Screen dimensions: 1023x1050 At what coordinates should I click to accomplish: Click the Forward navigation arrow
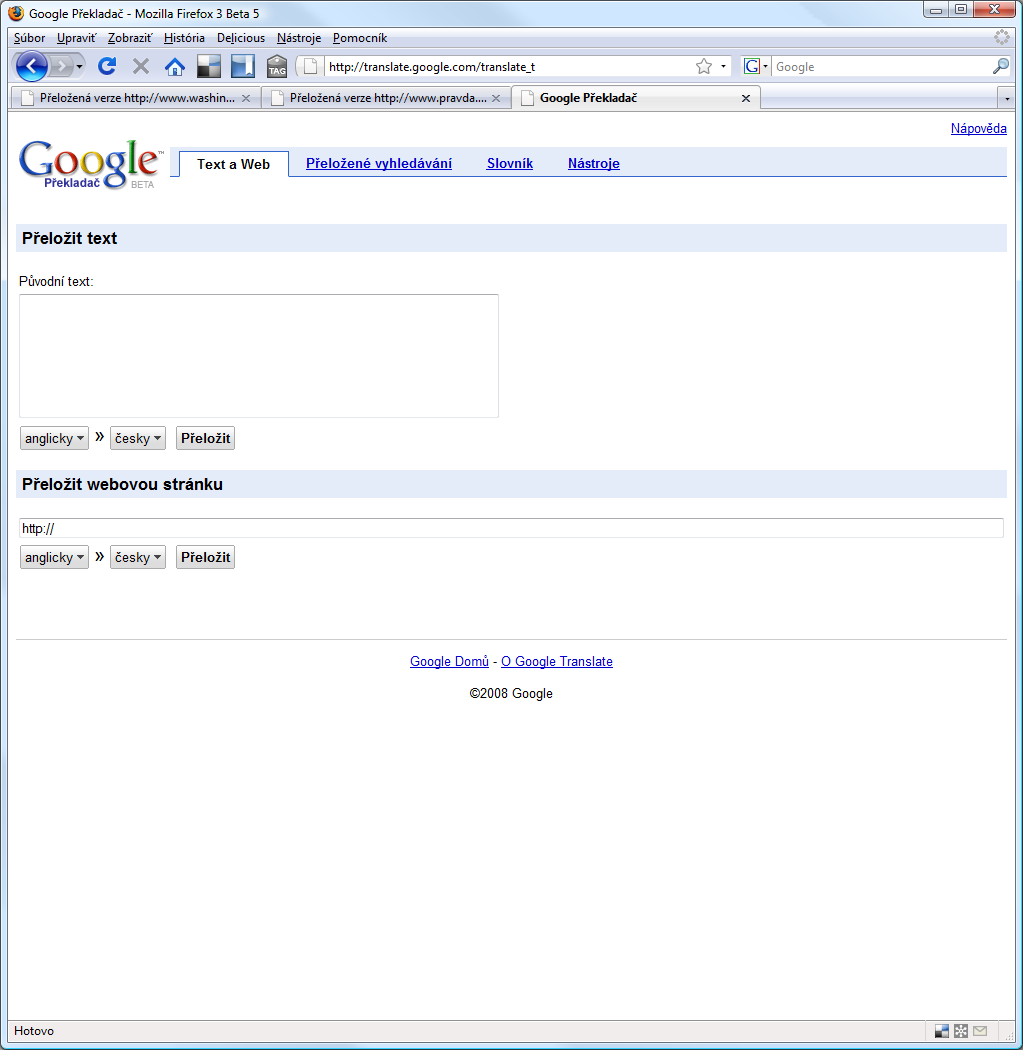coord(62,66)
